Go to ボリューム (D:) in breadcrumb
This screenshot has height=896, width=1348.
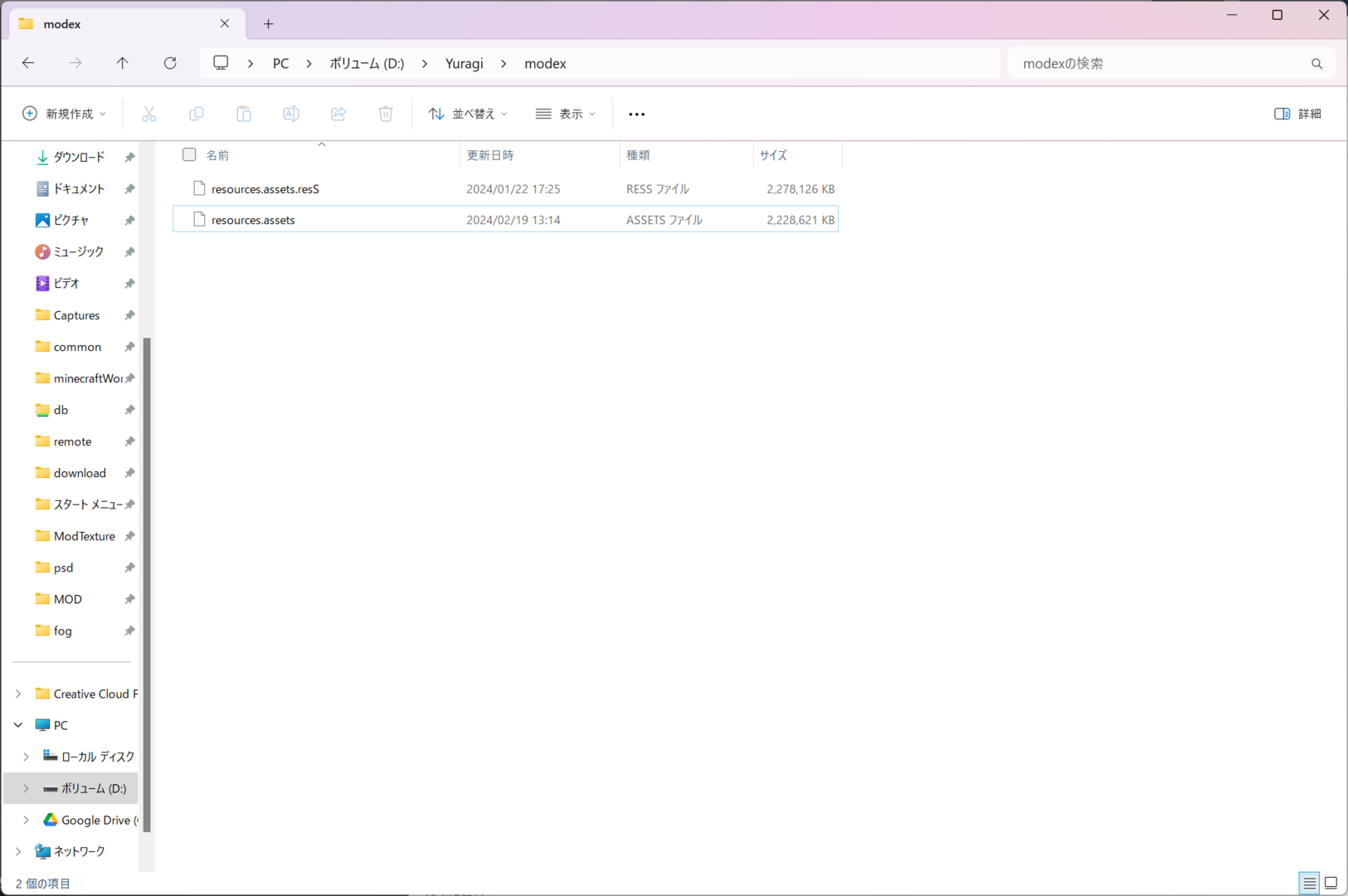click(367, 64)
